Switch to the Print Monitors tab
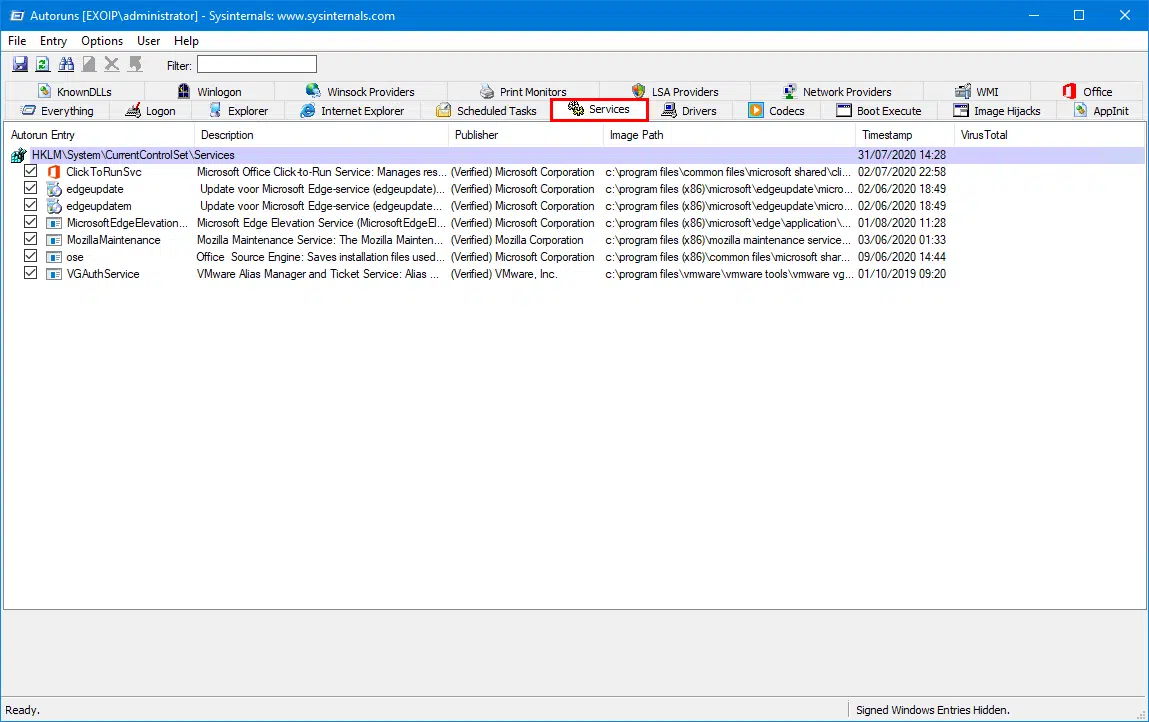The image size is (1149, 722). (x=523, y=92)
